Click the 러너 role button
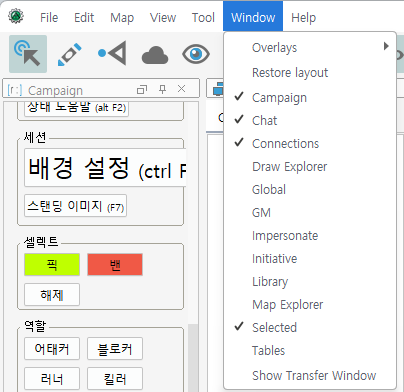404x392 pixels. click(x=52, y=379)
